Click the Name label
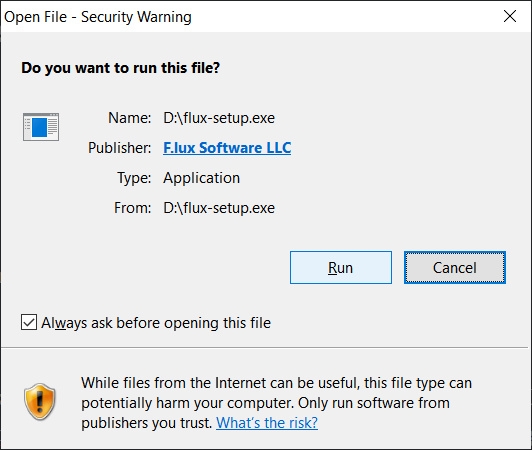The image size is (532, 450). [x=130, y=118]
